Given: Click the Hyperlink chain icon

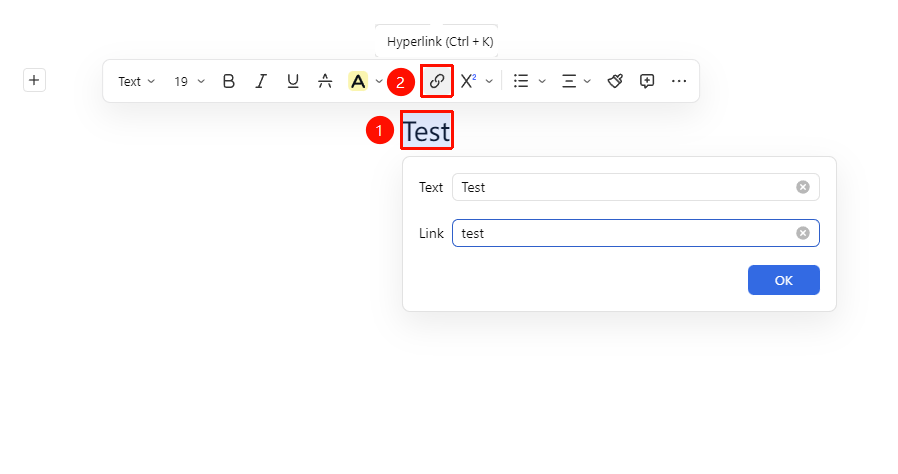Looking at the screenshot, I should [x=437, y=81].
